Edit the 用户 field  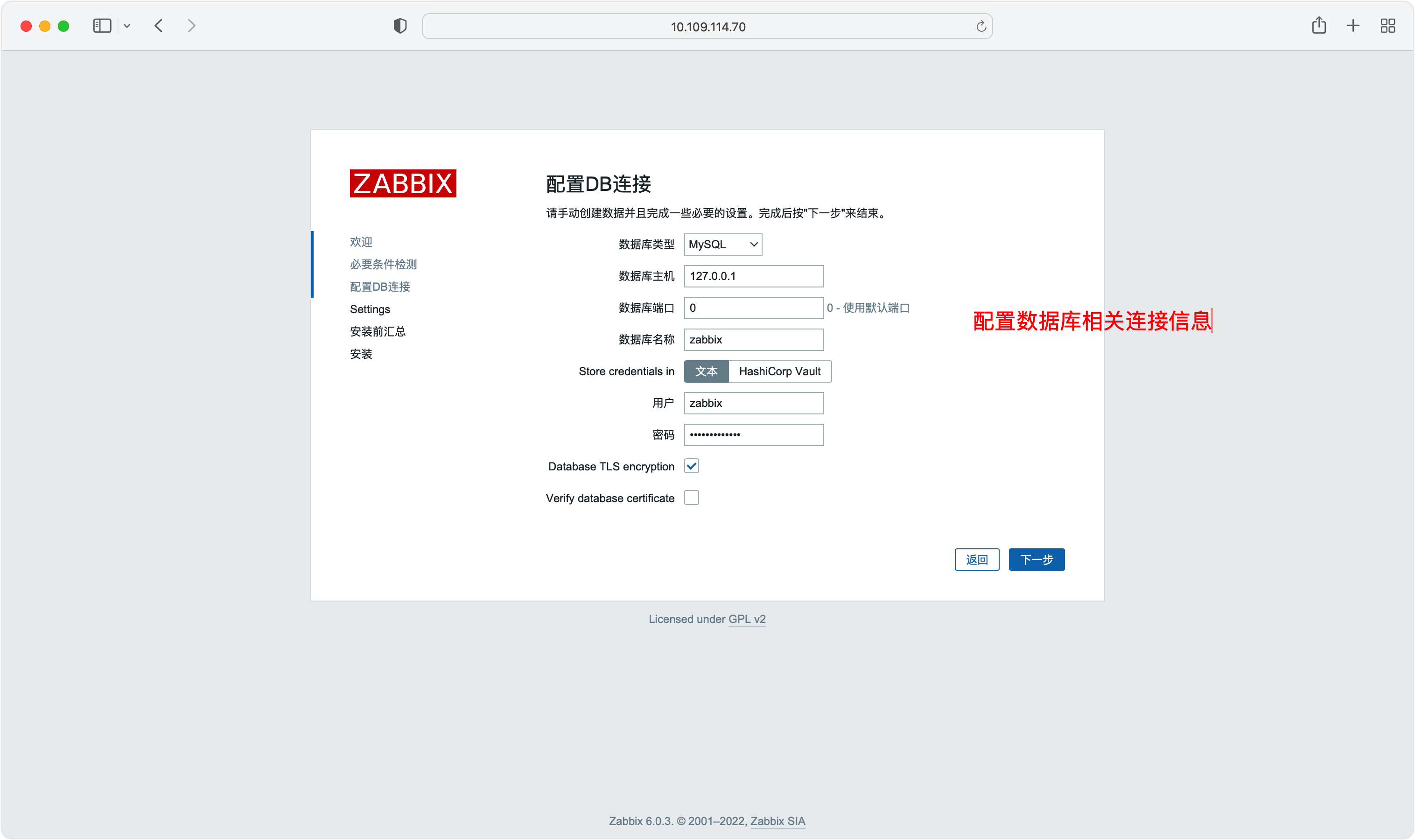coord(753,403)
